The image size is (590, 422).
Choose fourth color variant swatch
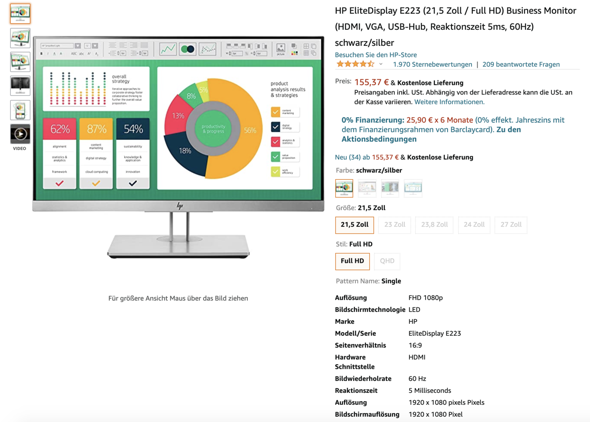coord(413,188)
